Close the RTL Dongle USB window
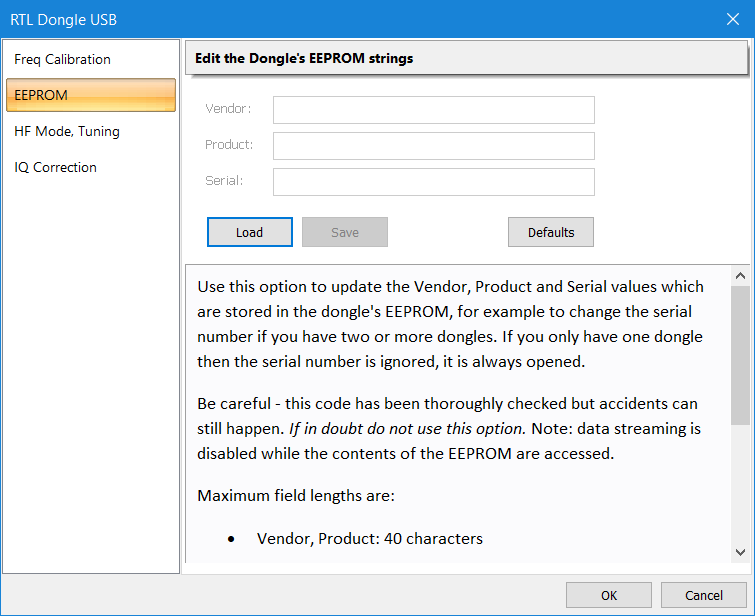755x616 pixels. coord(732,19)
